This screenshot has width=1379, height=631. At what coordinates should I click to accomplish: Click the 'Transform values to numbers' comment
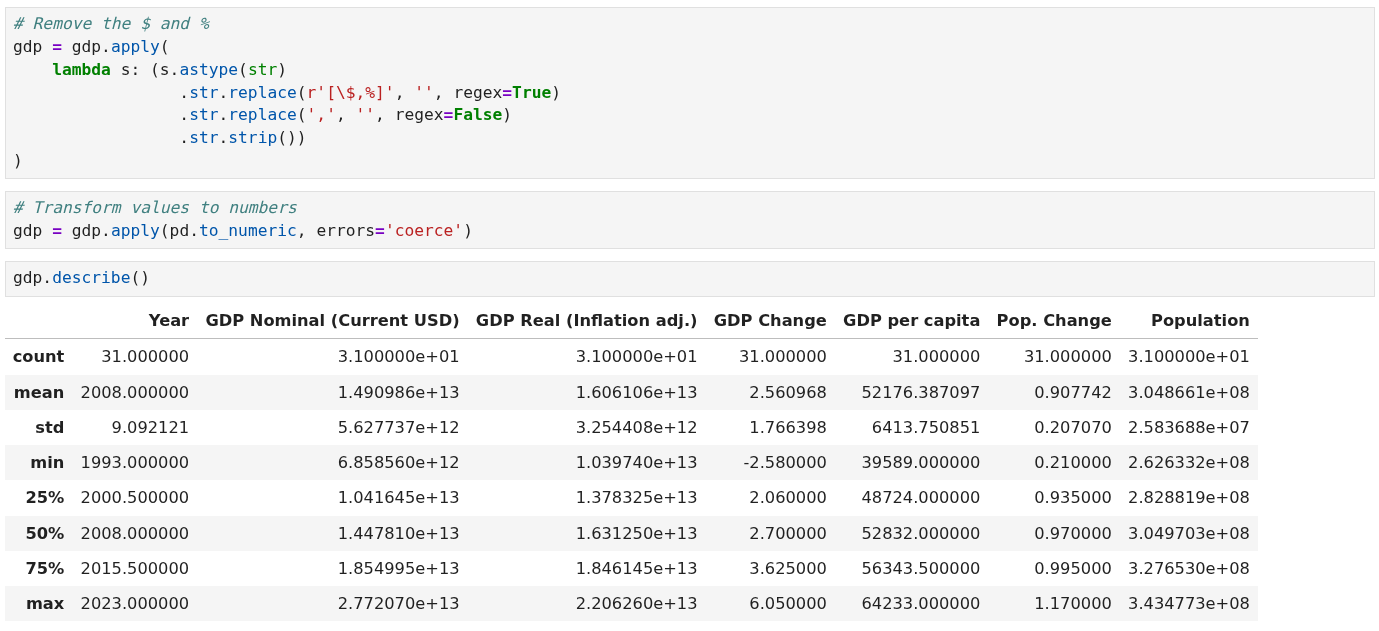155,207
